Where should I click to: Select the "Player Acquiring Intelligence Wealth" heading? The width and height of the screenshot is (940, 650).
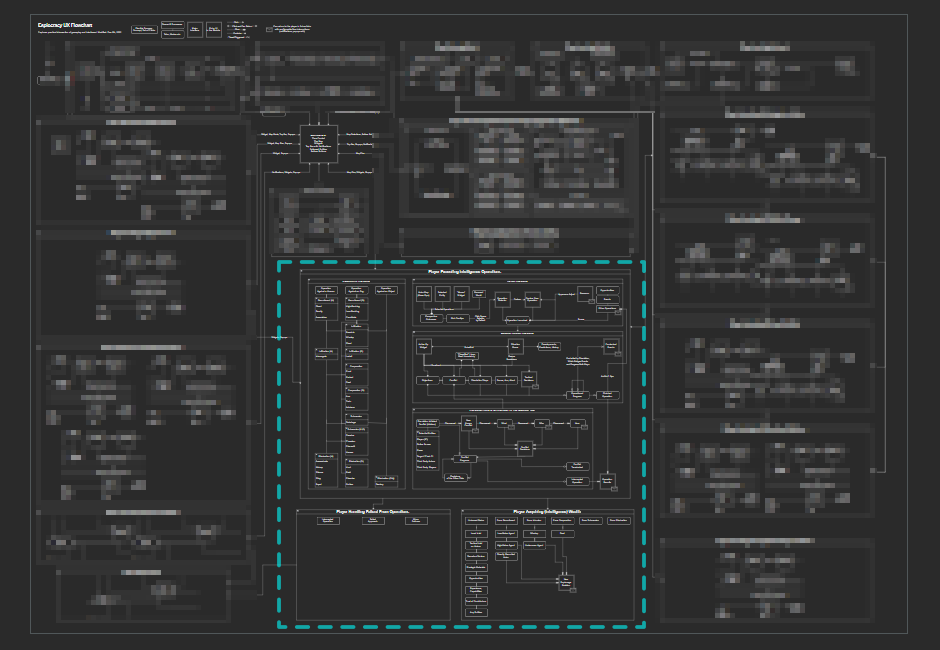coord(547,511)
